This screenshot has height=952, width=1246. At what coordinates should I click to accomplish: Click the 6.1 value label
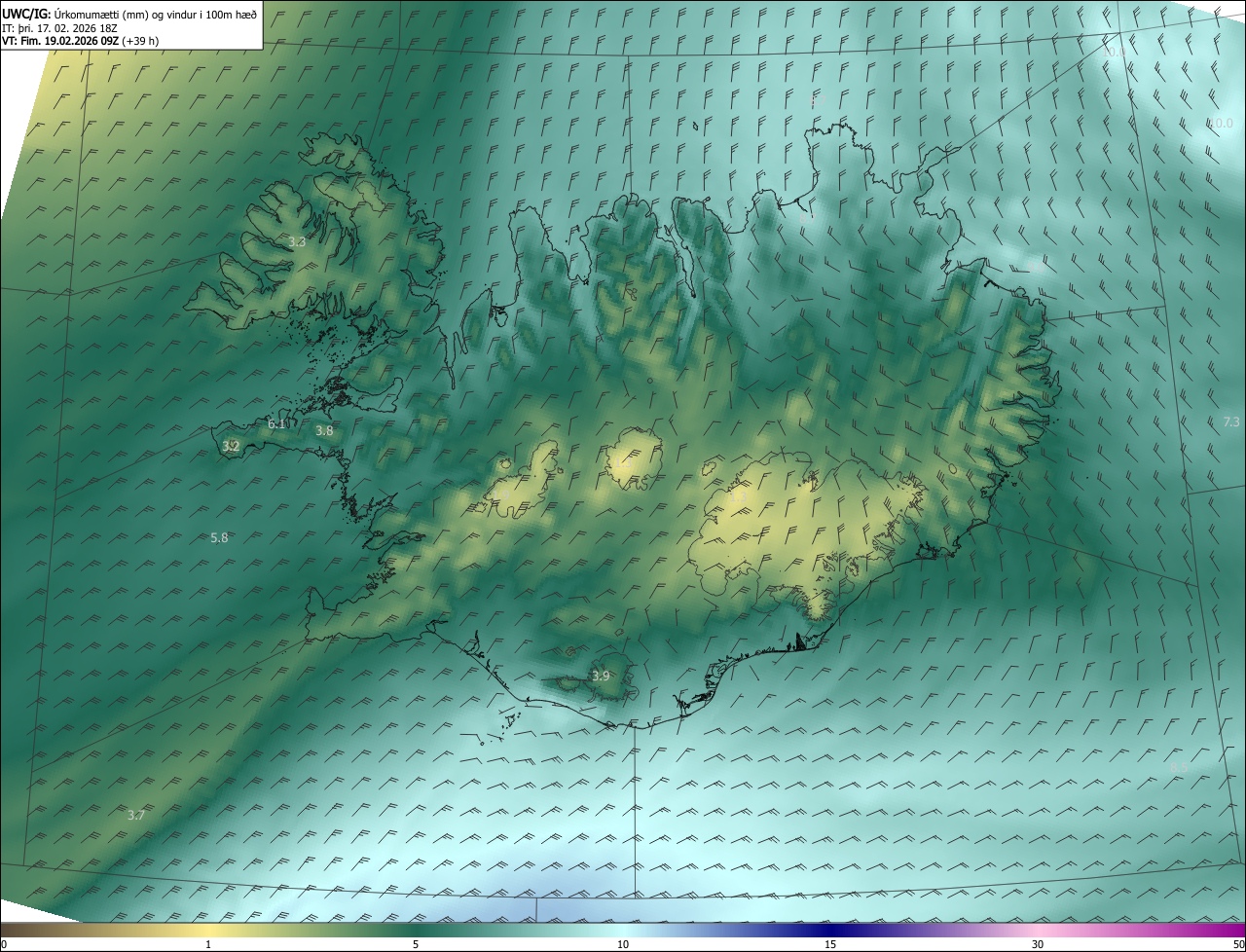point(277,423)
